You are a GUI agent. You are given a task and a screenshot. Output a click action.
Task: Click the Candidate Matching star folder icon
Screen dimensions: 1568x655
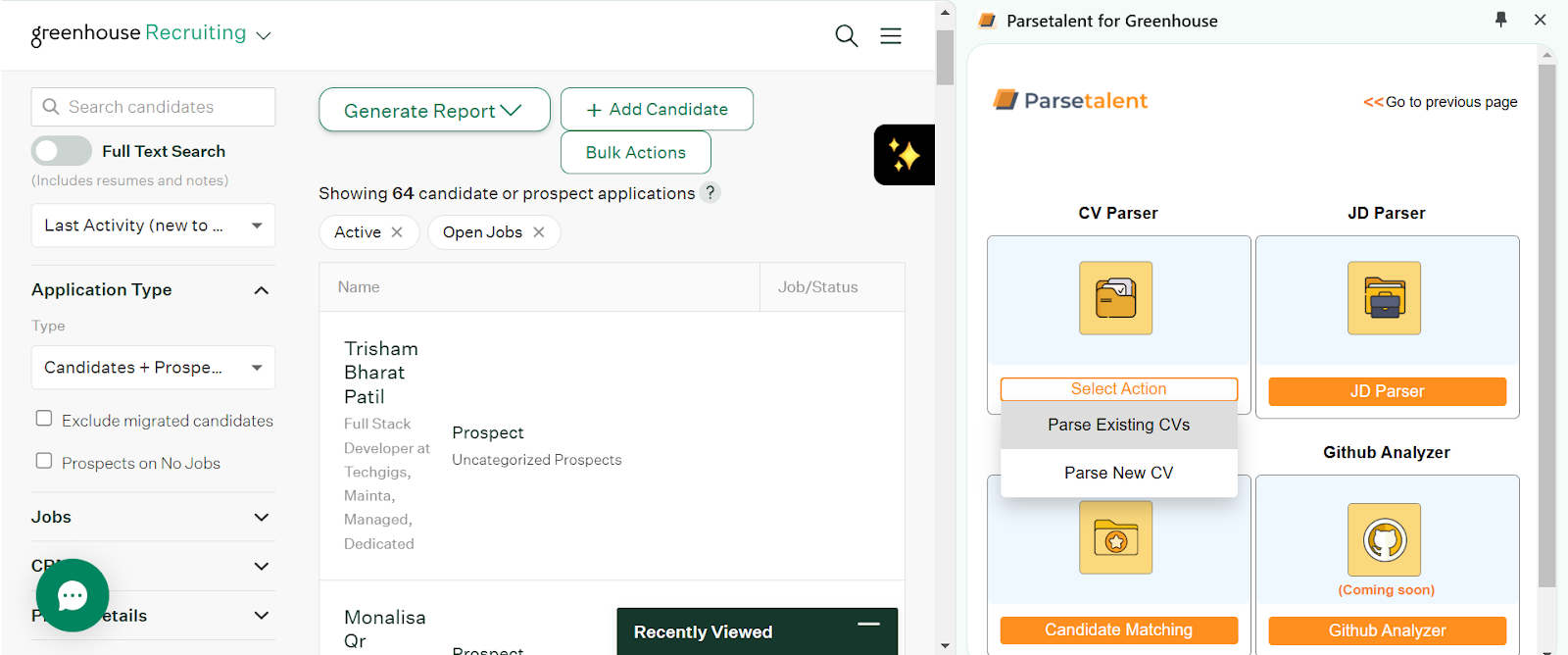tap(1116, 538)
